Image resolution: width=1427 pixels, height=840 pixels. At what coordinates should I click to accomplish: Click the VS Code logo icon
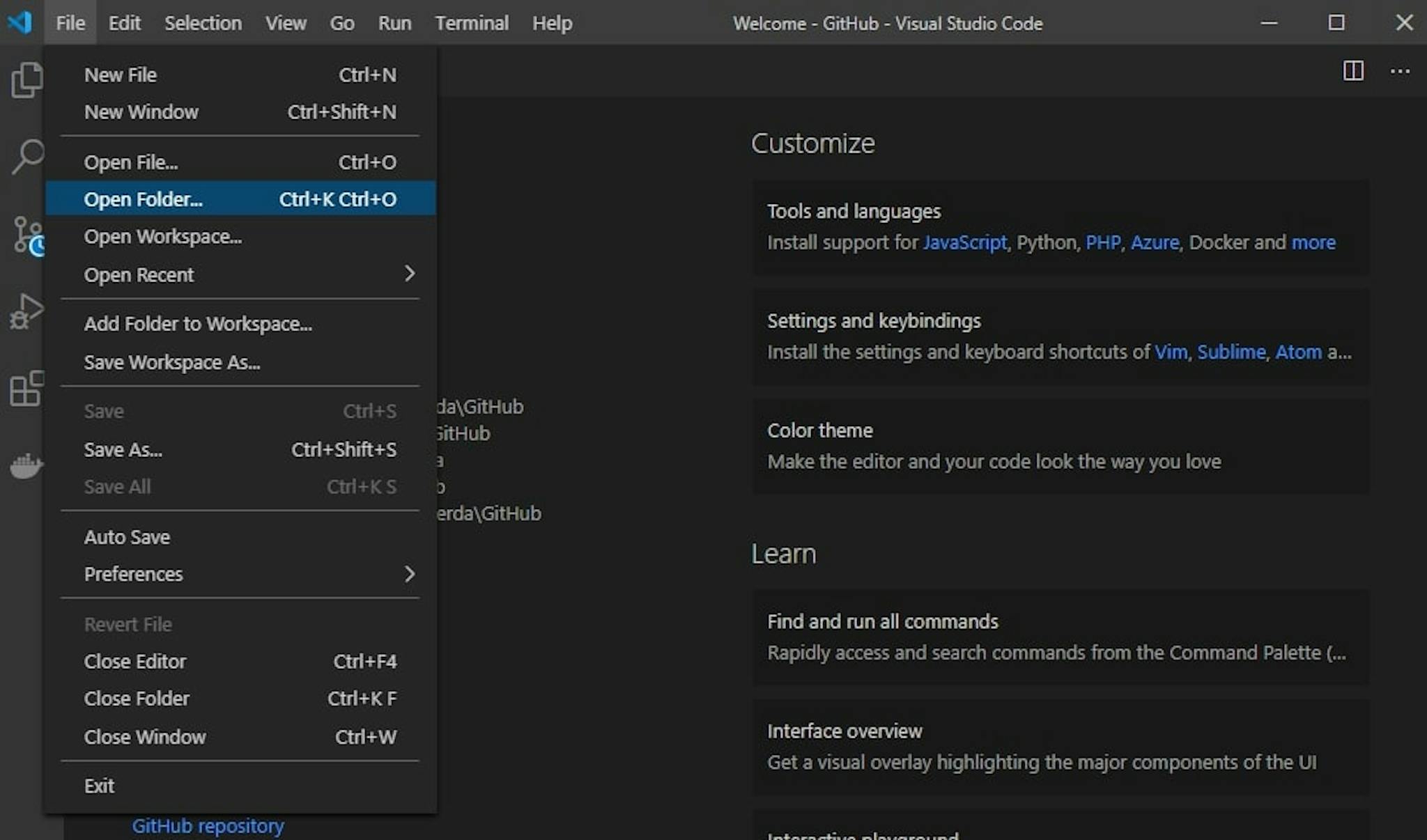click(x=20, y=22)
